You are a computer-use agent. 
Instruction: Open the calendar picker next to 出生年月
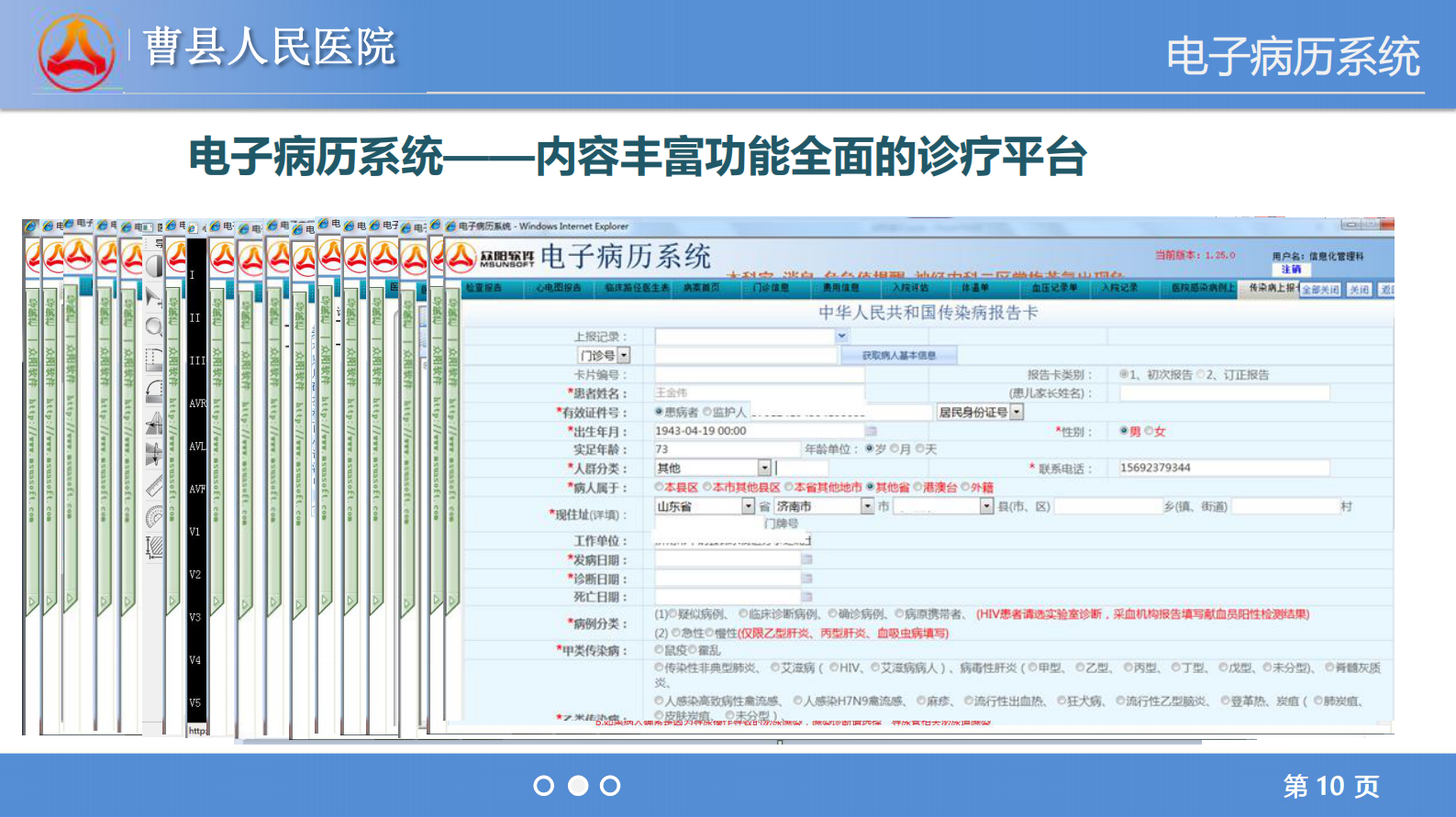tap(871, 431)
